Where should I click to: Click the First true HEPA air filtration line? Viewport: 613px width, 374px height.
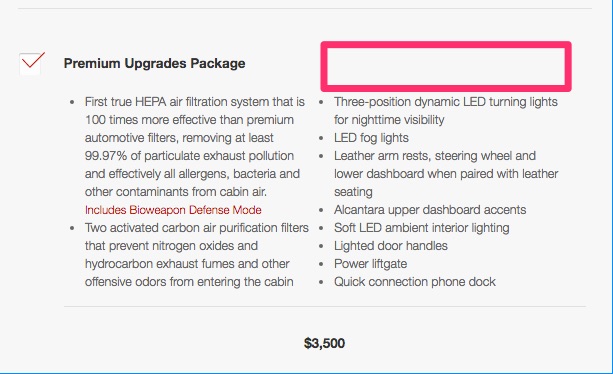click(x=195, y=102)
